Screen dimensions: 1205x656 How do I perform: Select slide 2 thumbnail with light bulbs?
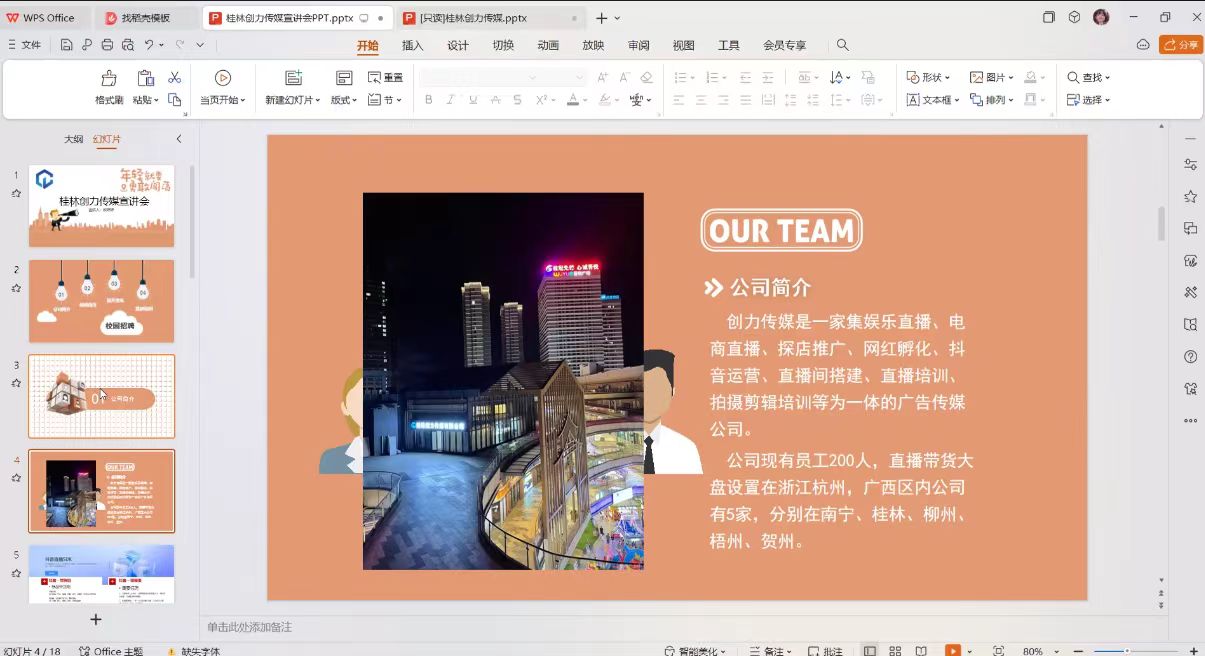click(x=101, y=301)
